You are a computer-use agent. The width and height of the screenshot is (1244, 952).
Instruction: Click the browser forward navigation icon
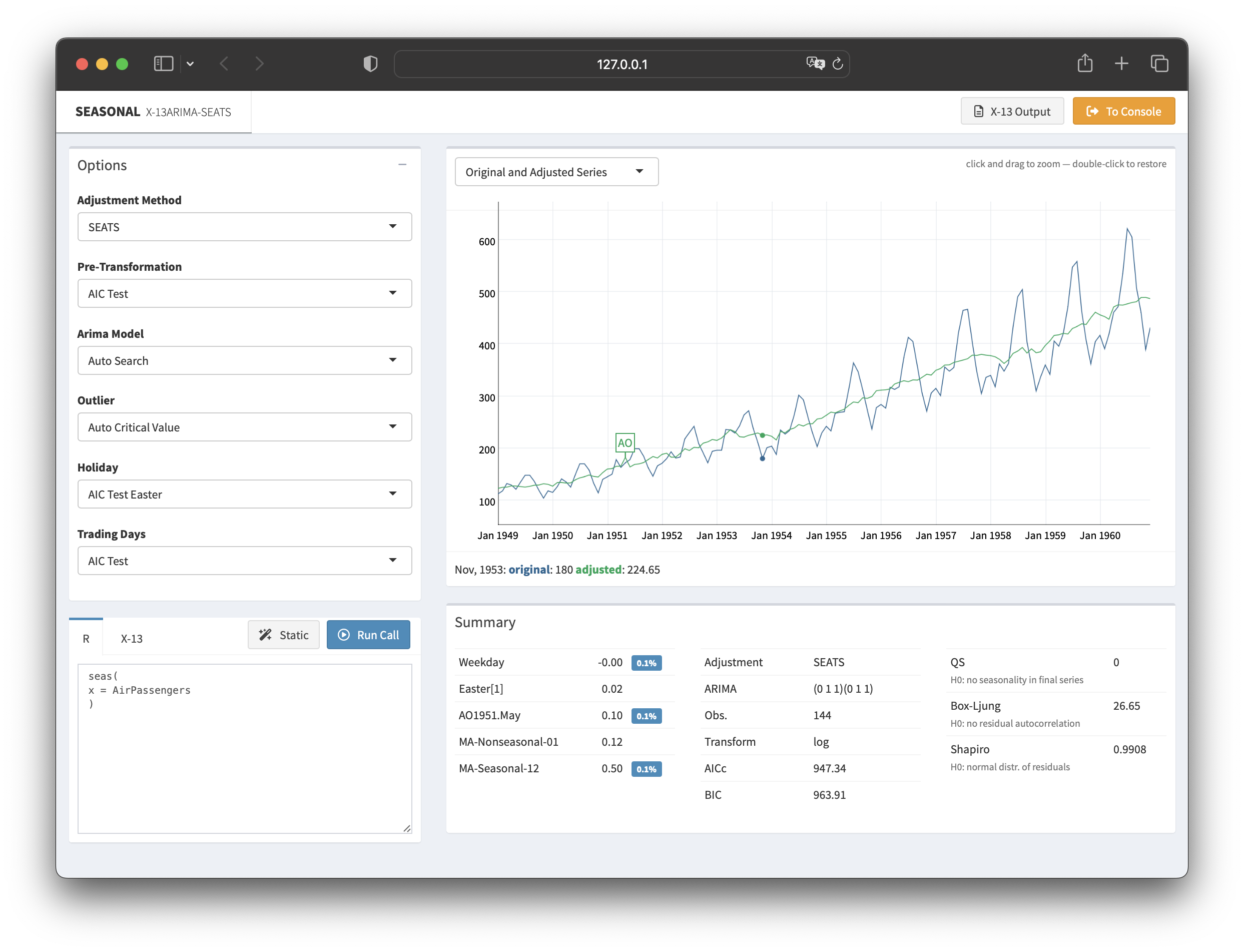[x=261, y=62]
